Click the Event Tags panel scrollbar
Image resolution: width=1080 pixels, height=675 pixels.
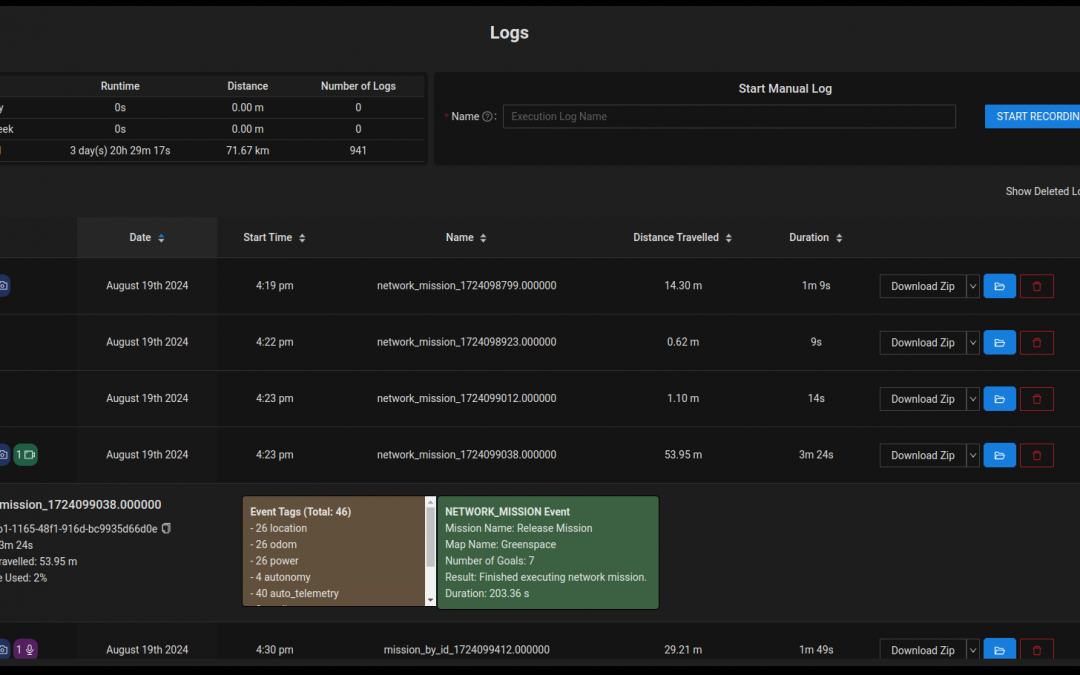click(x=431, y=540)
